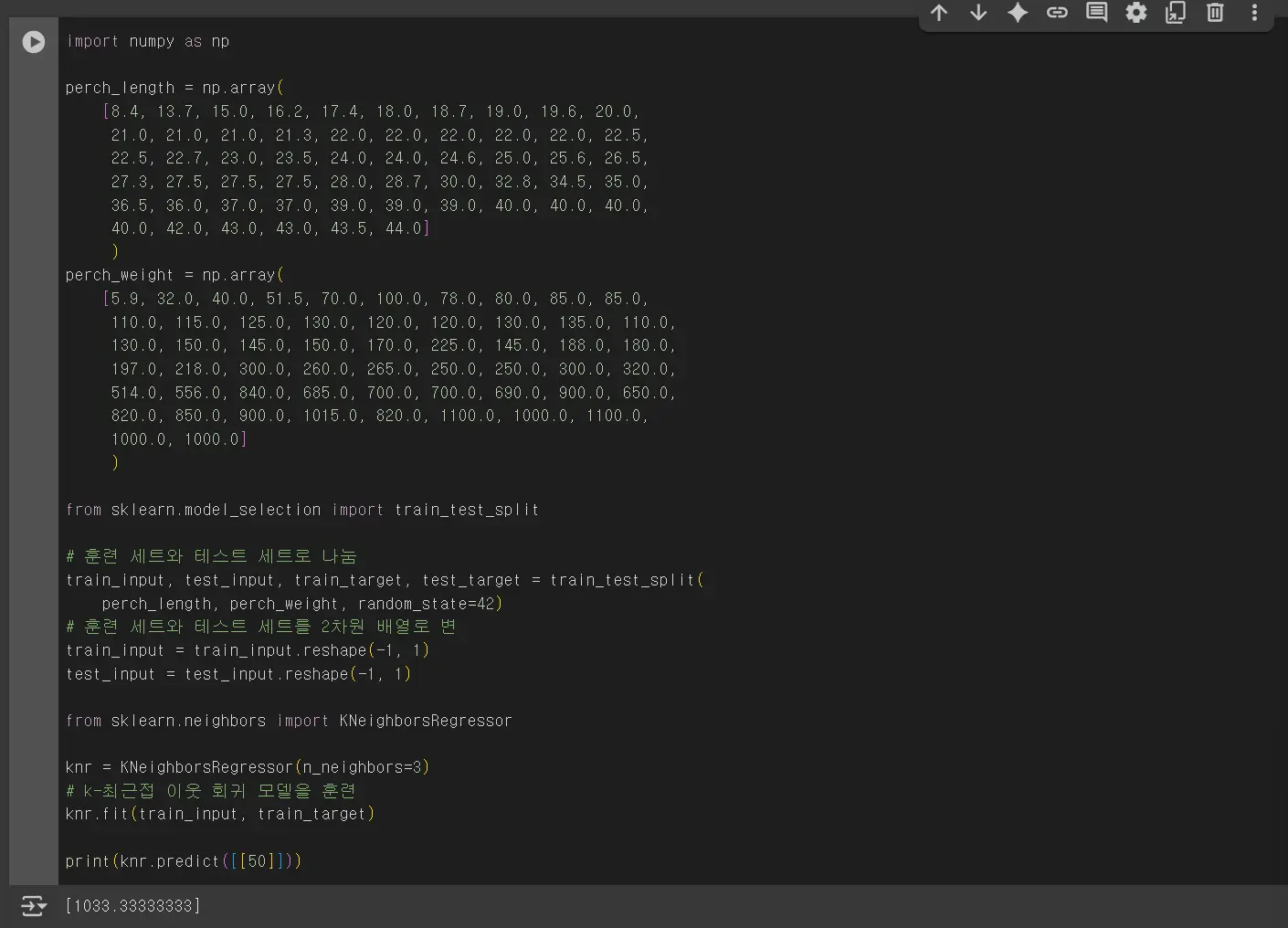Open editor settings gear icon

[x=1135, y=13]
